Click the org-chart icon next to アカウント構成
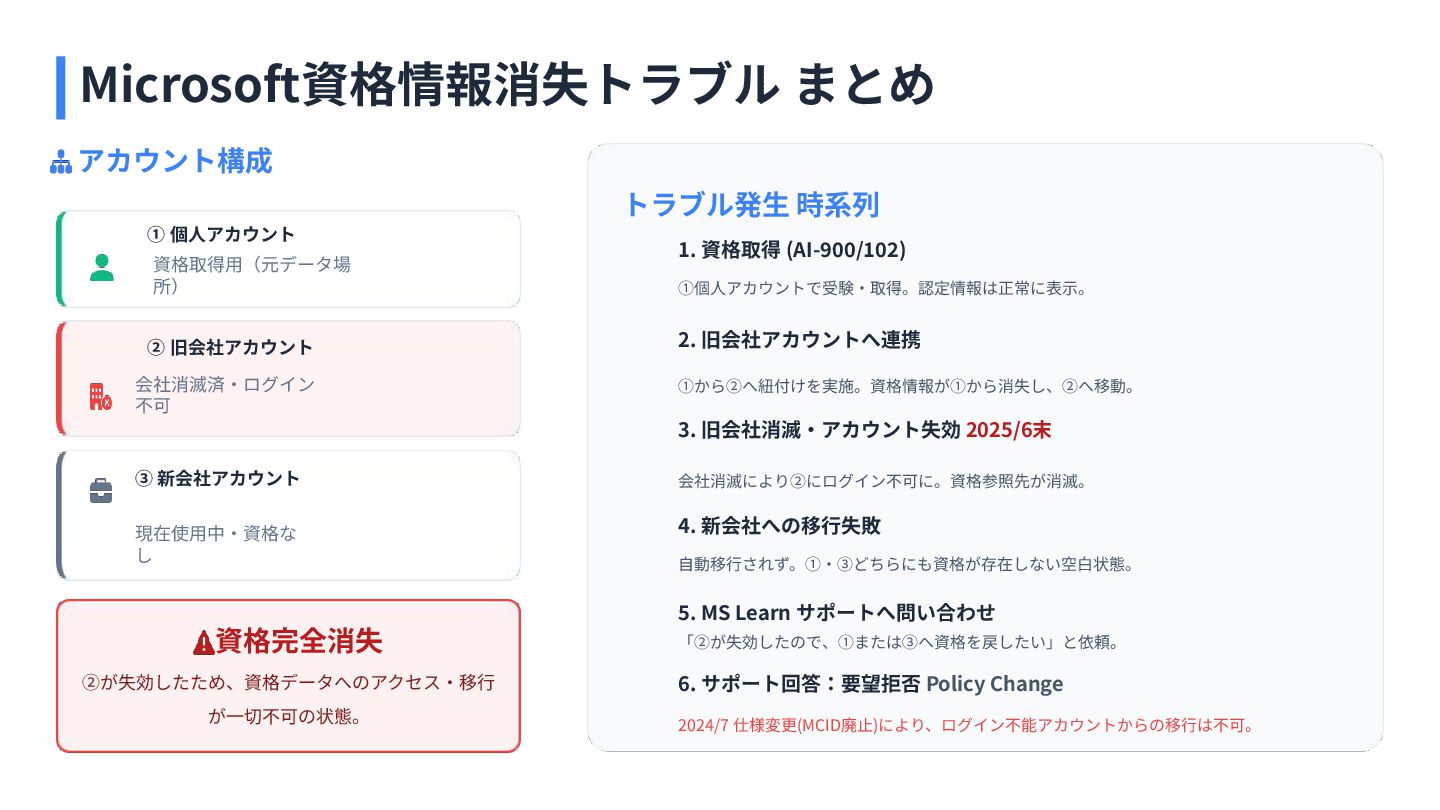1440x810 pixels. [x=61, y=162]
